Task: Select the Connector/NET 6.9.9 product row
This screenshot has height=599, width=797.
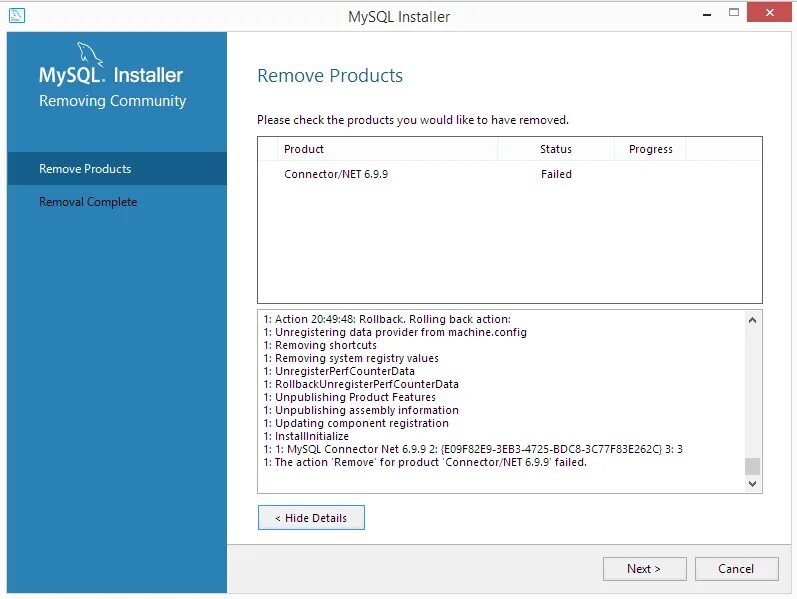Action: pos(510,174)
